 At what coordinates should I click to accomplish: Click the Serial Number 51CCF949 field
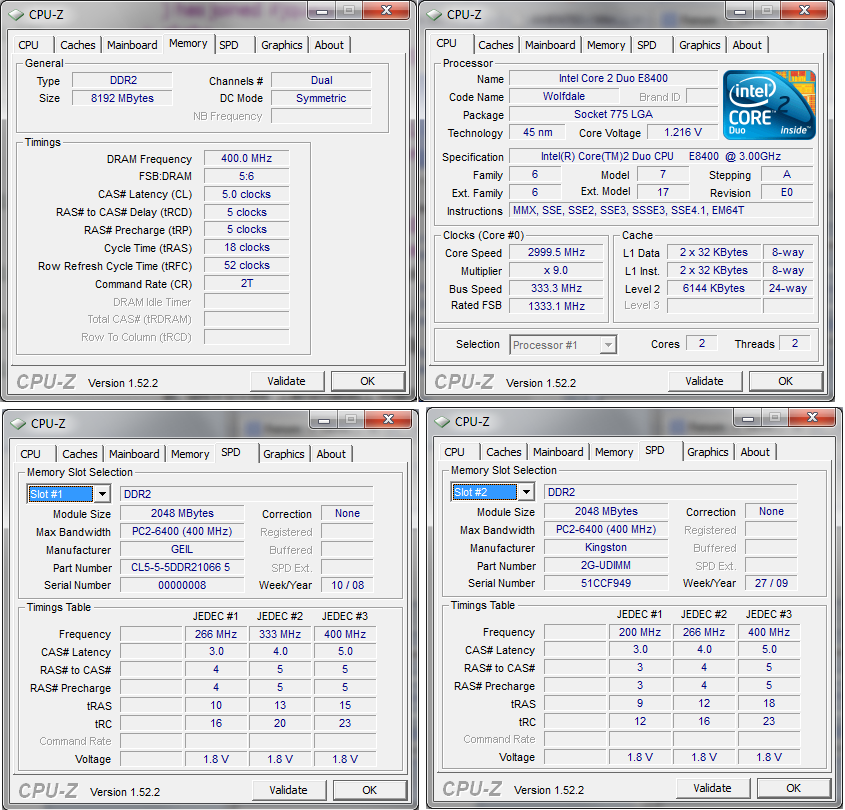tap(606, 583)
